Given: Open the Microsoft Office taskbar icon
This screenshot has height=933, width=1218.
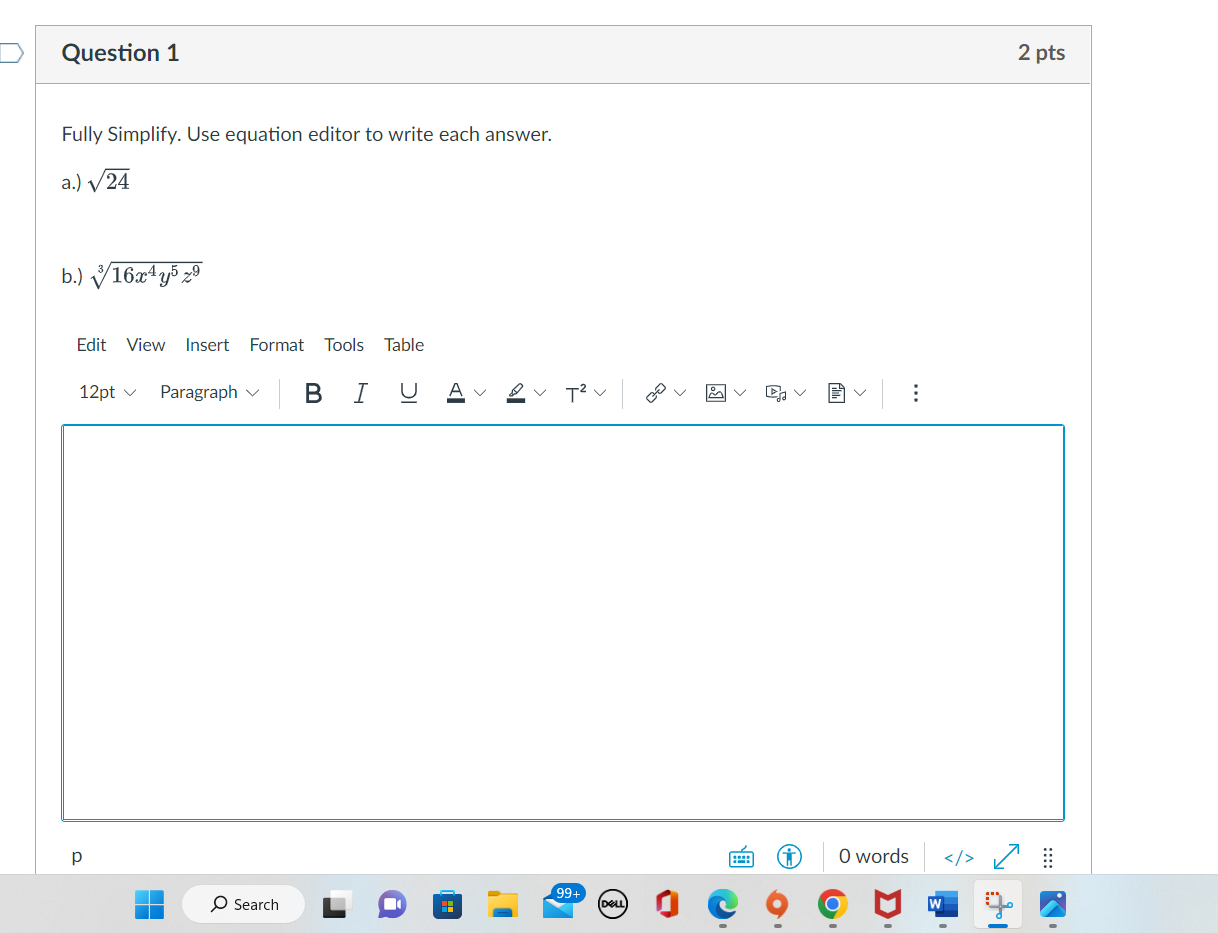Looking at the screenshot, I should coord(667,904).
